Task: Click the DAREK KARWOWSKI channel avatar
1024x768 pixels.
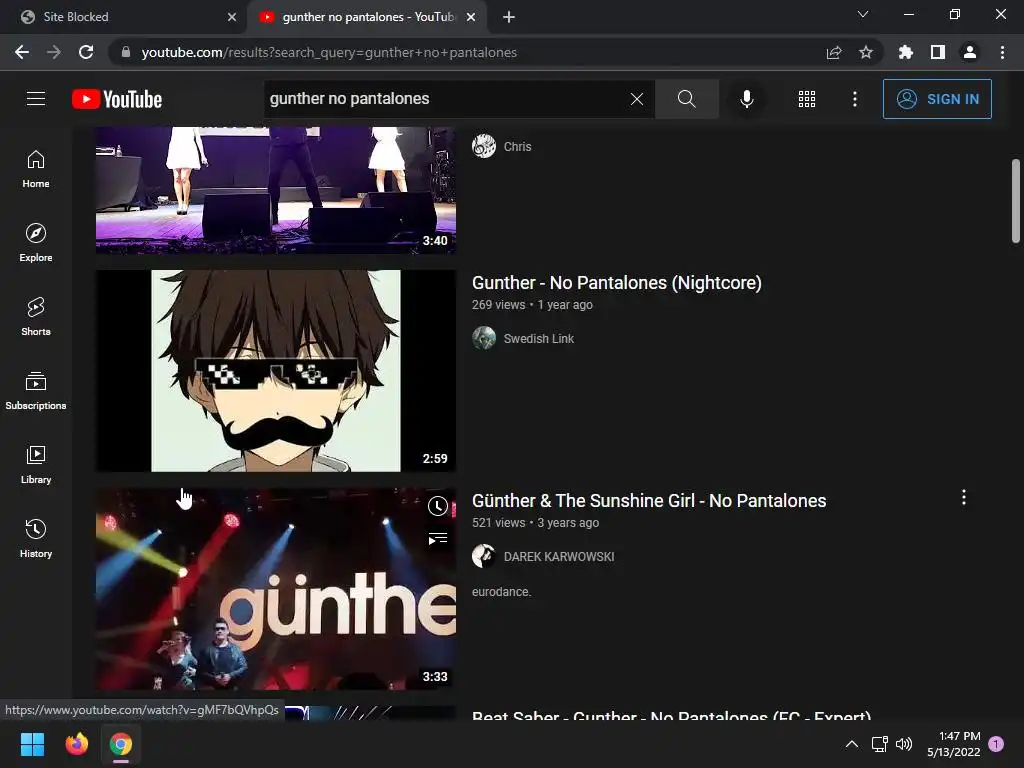Action: point(484,556)
